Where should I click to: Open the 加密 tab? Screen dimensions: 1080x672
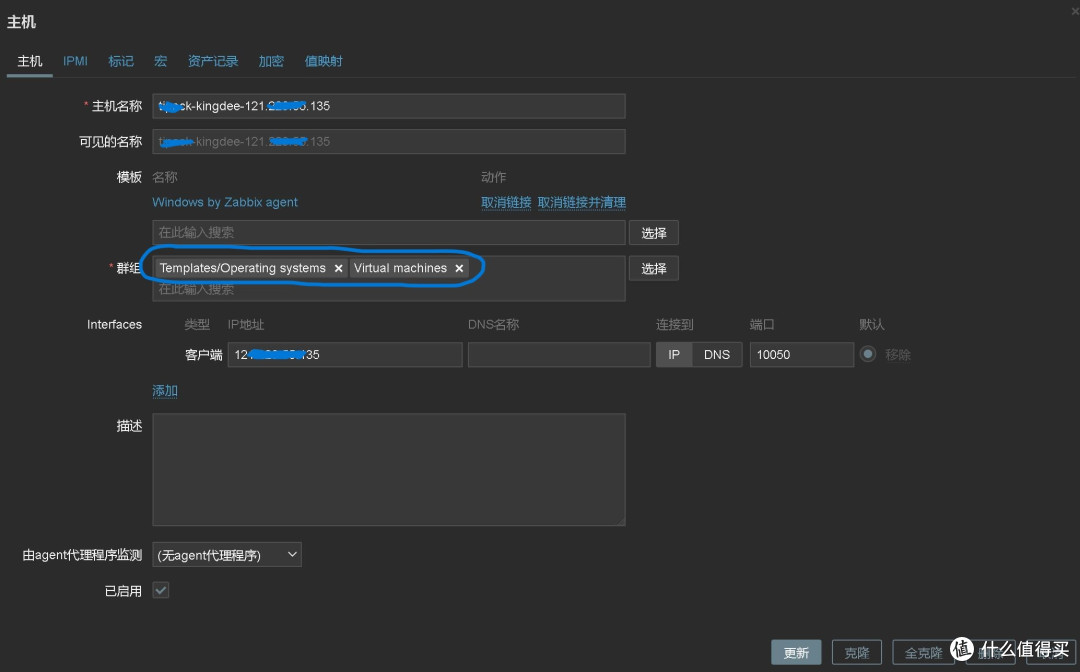point(271,61)
